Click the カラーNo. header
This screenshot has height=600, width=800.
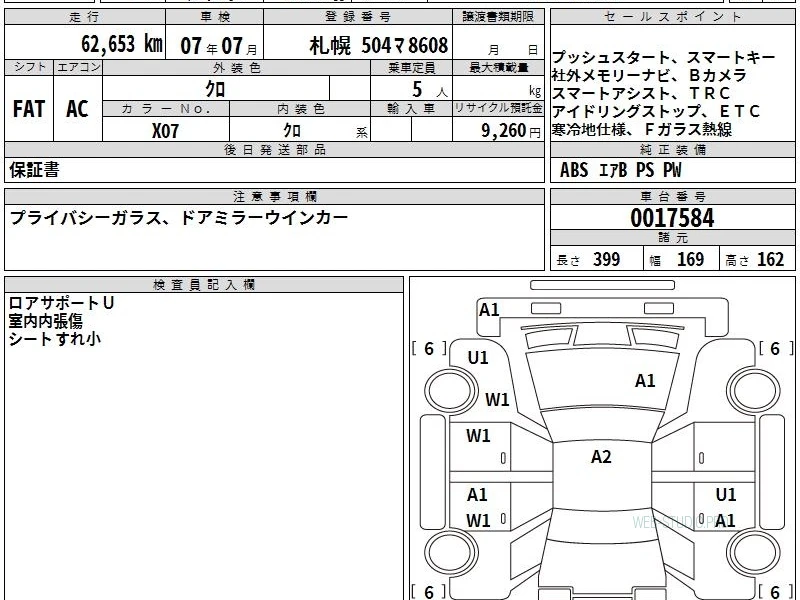(x=166, y=109)
